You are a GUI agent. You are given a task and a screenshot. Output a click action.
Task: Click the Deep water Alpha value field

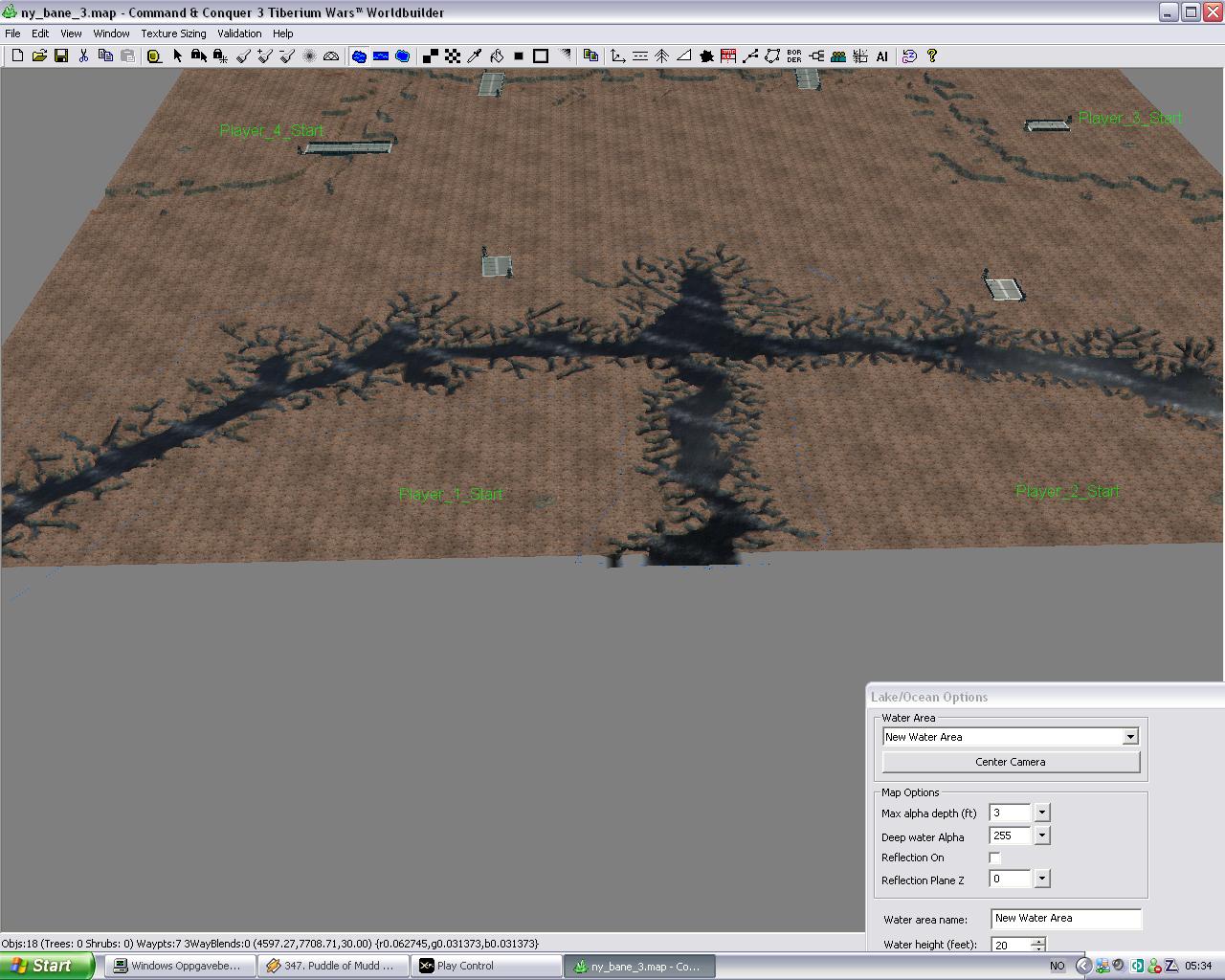coord(1010,835)
